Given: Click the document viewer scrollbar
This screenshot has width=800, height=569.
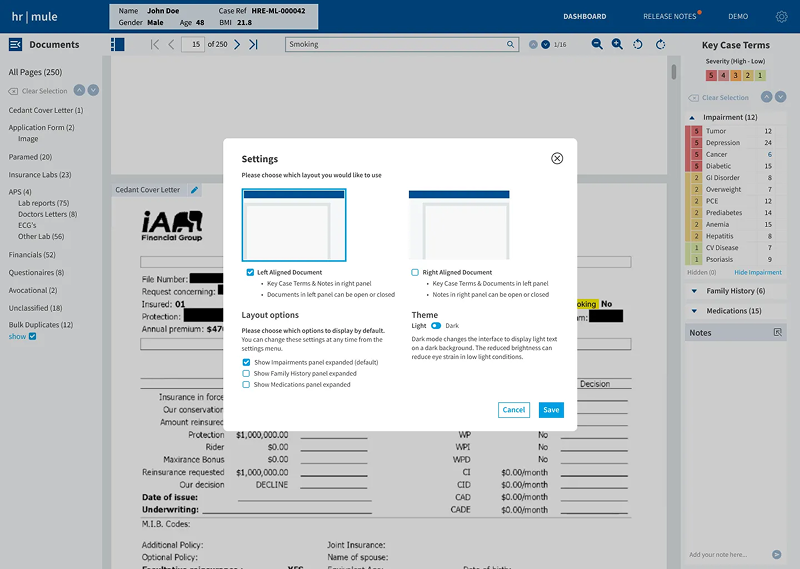Looking at the screenshot, I should pyautogui.click(x=674, y=71).
